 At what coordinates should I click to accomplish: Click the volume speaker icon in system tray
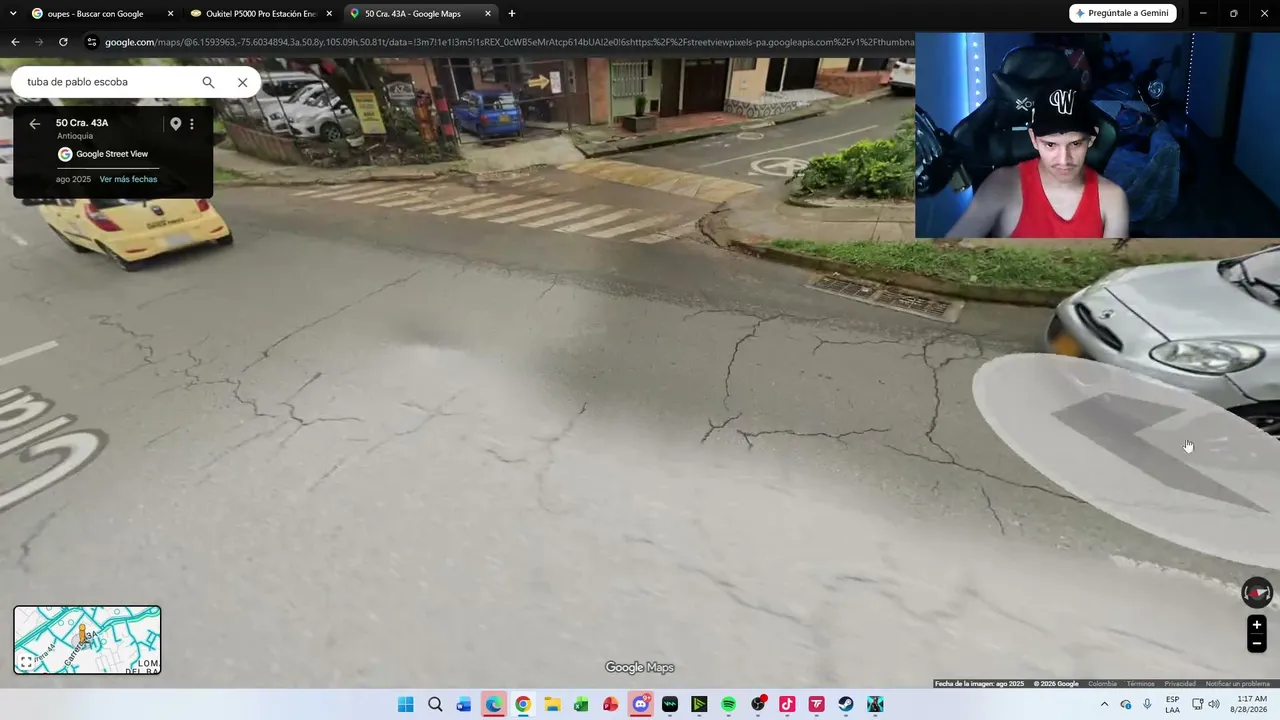(x=1214, y=704)
